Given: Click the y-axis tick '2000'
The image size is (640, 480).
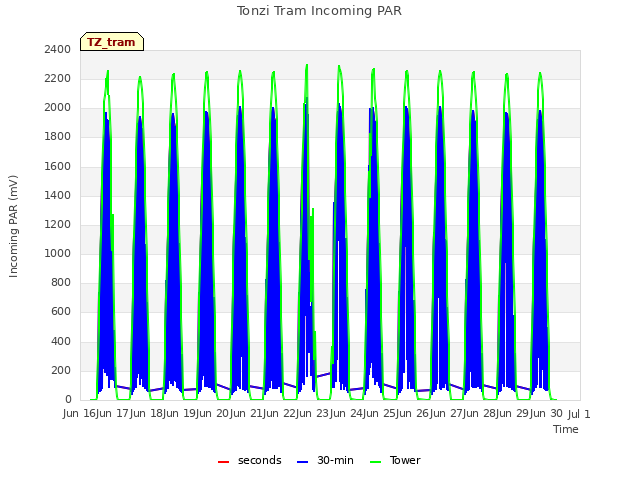Looking at the screenshot, I should (x=58, y=108).
